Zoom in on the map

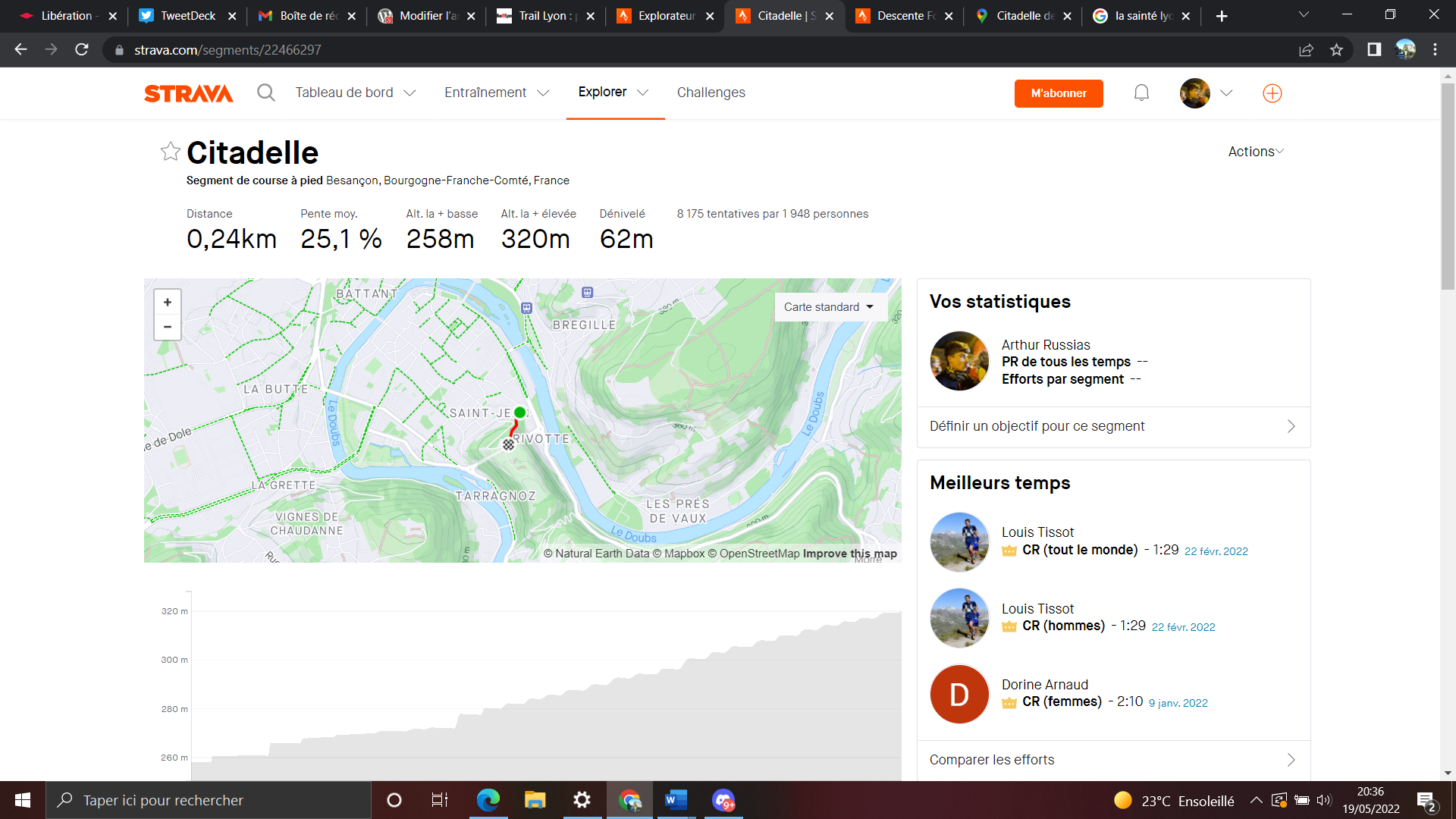click(x=168, y=302)
